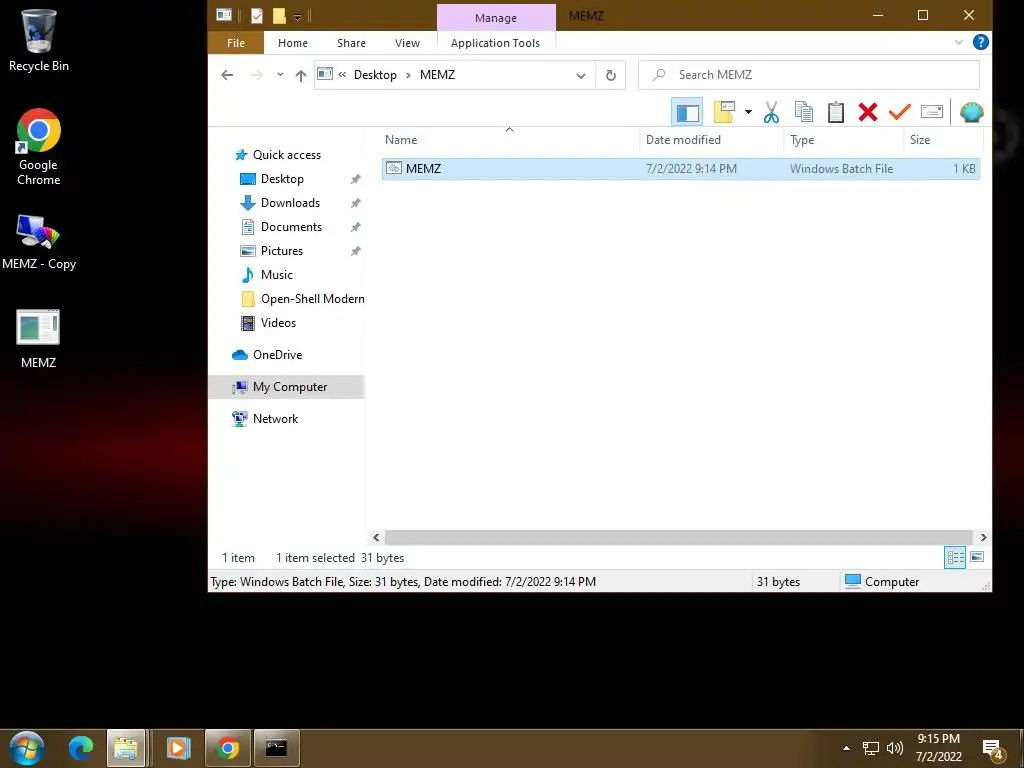Image resolution: width=1024 pixels, height=768 pixels.
Task: Open Documents in the navigation pane
Action: point(291,227)
